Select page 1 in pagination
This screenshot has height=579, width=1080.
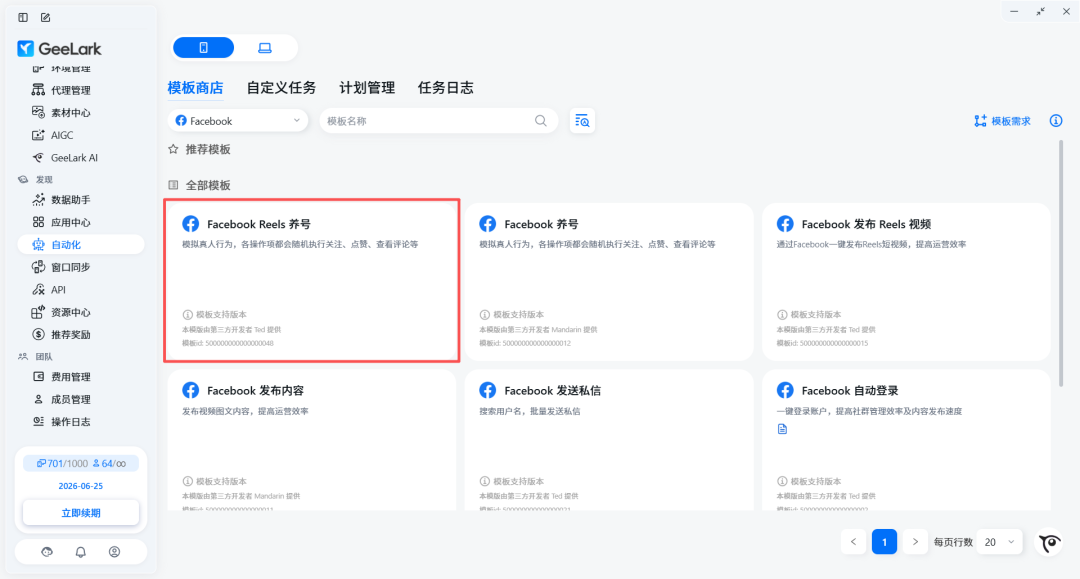point(884,542)
